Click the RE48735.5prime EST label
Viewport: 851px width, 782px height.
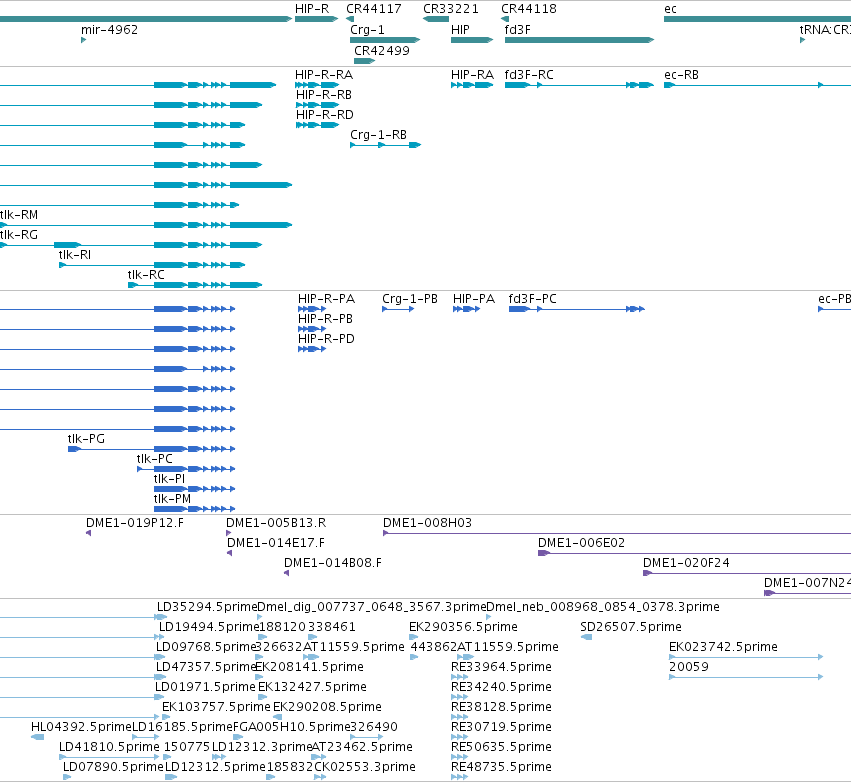tap(501, 767)
